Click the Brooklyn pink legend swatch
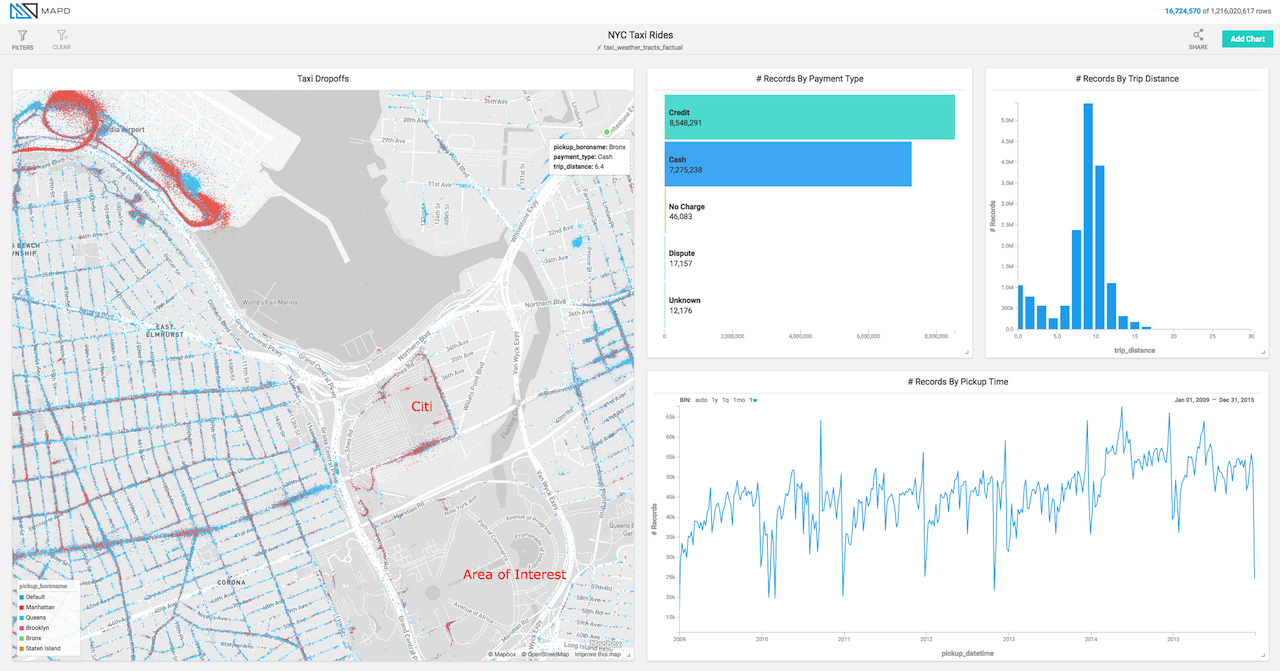 point(21,628)
